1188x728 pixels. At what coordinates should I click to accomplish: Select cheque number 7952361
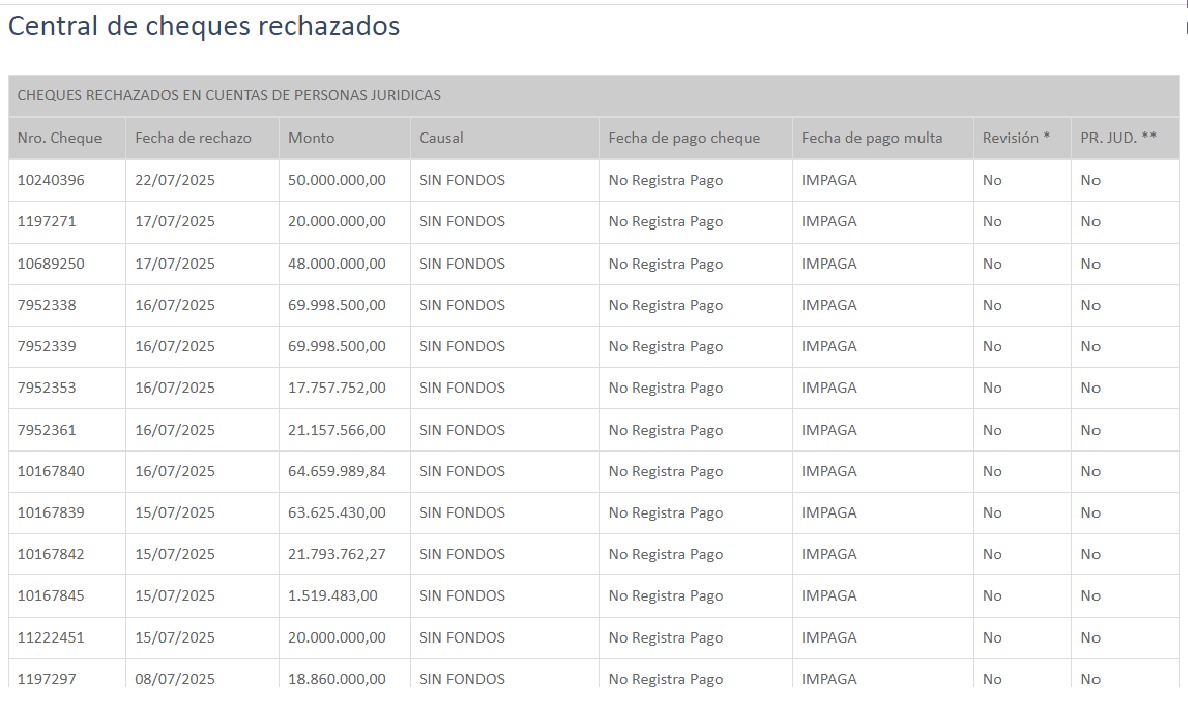pyautogui.click(x=47, y=430)
